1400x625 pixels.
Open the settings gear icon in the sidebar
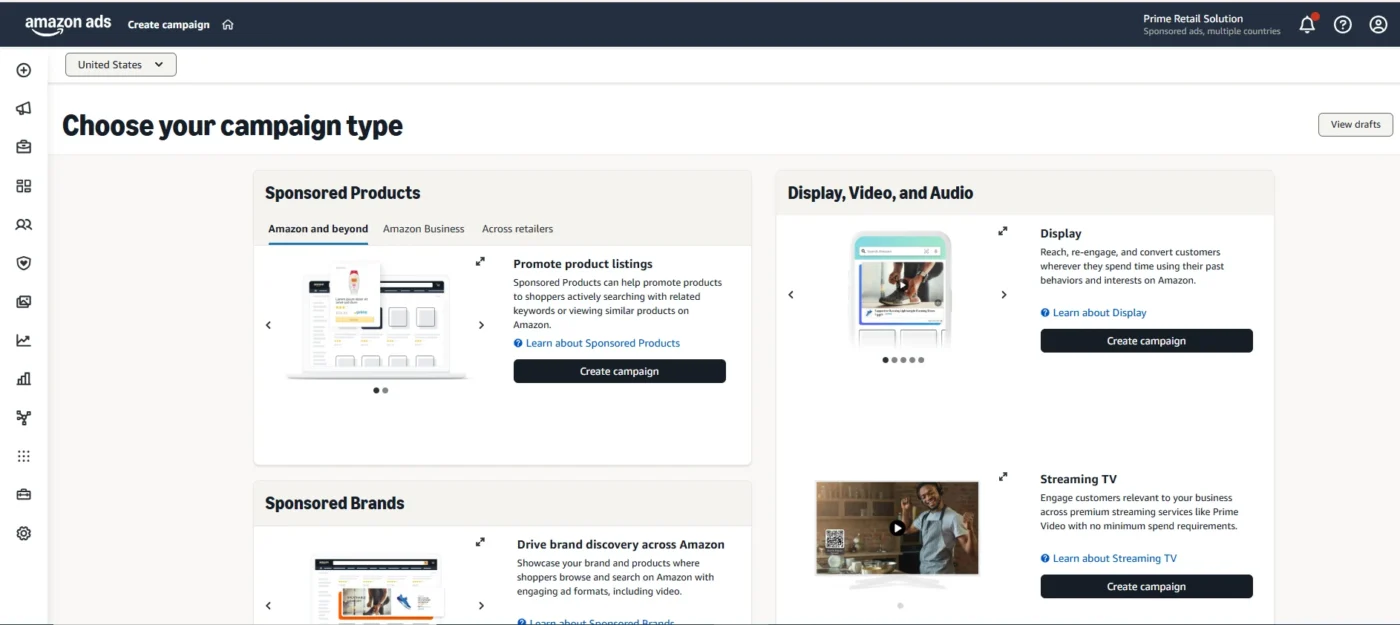[24, 534]
